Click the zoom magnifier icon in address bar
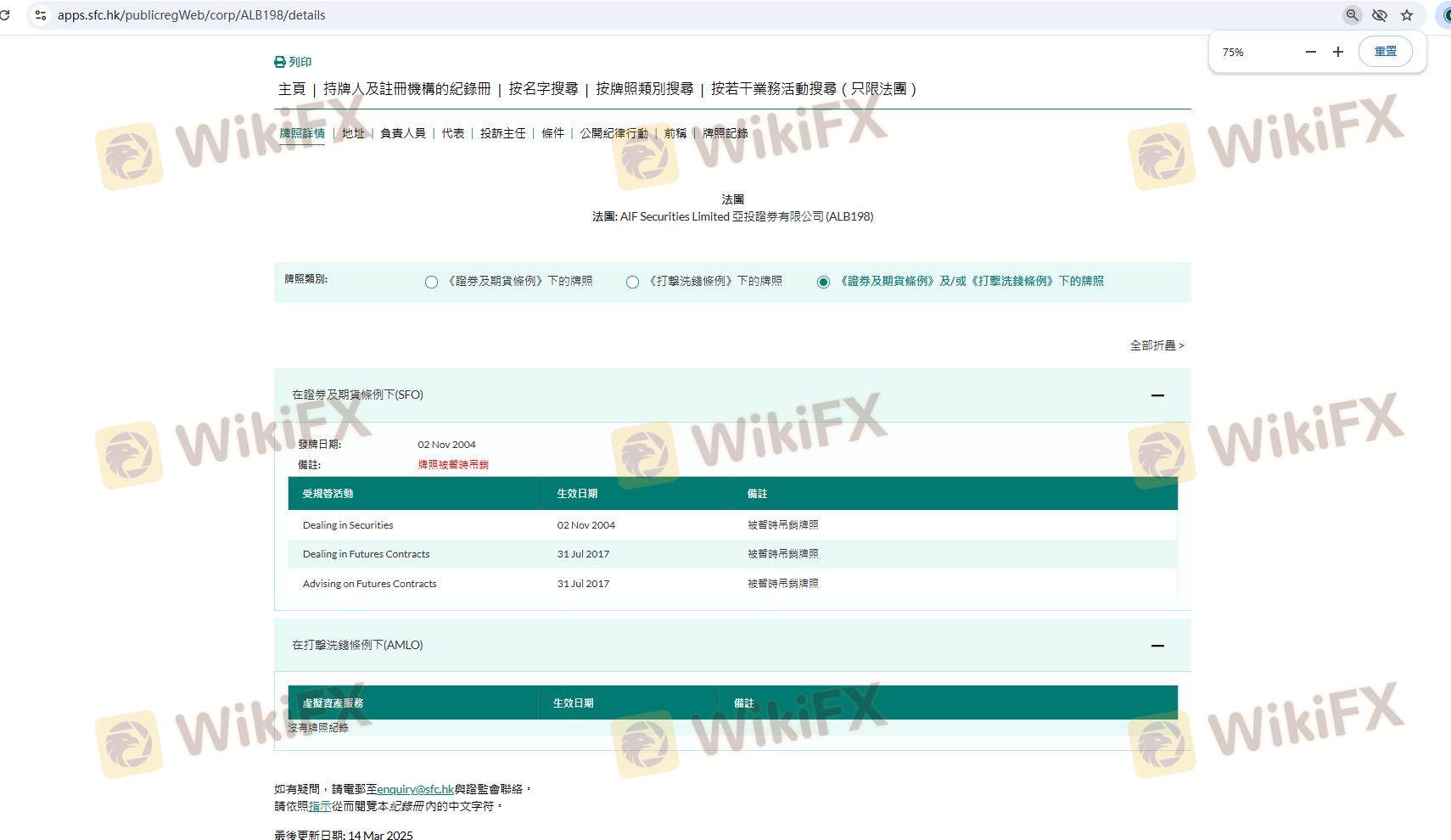 [x=1352, y=15]
